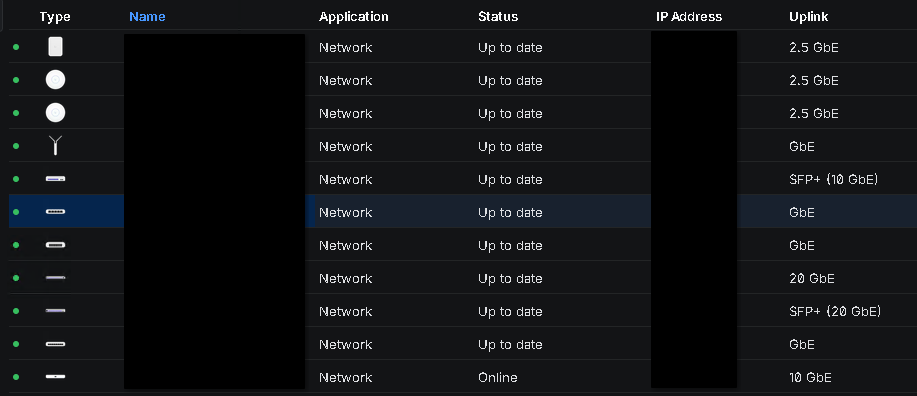Click the antenna-shaped mesh device icon

(56, 146)
